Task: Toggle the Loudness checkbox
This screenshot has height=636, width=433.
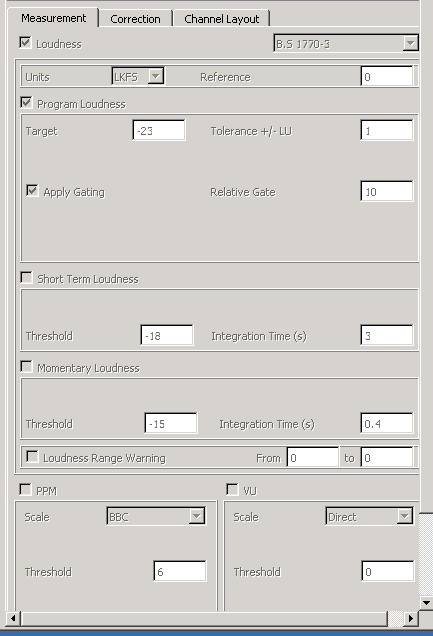Action: [x=25, y=43]
